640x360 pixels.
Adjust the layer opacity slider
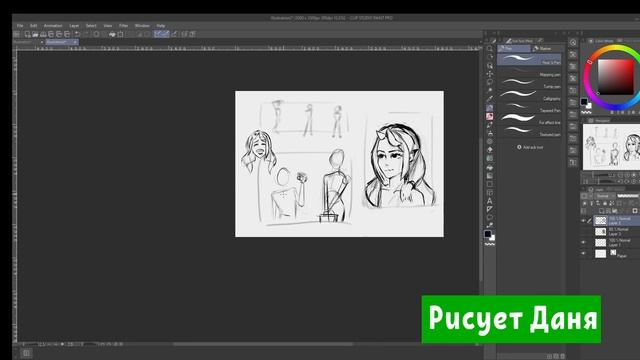point(627,196)
